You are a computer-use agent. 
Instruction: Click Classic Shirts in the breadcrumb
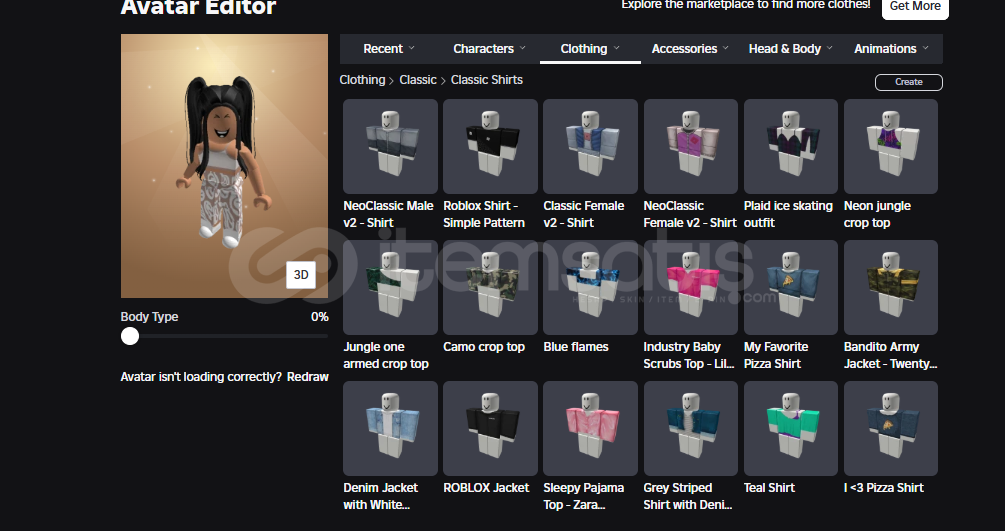click(486, 80)
